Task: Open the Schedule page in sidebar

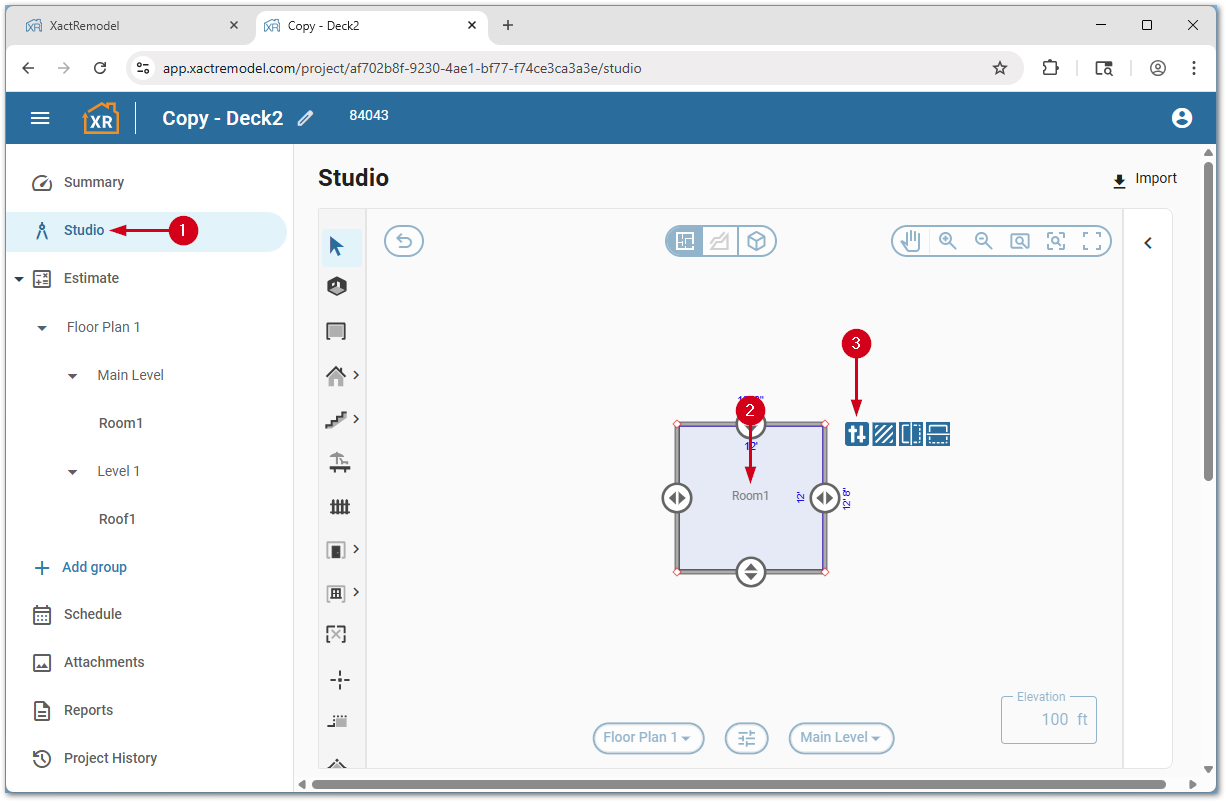Action: (x=92, y=614)
